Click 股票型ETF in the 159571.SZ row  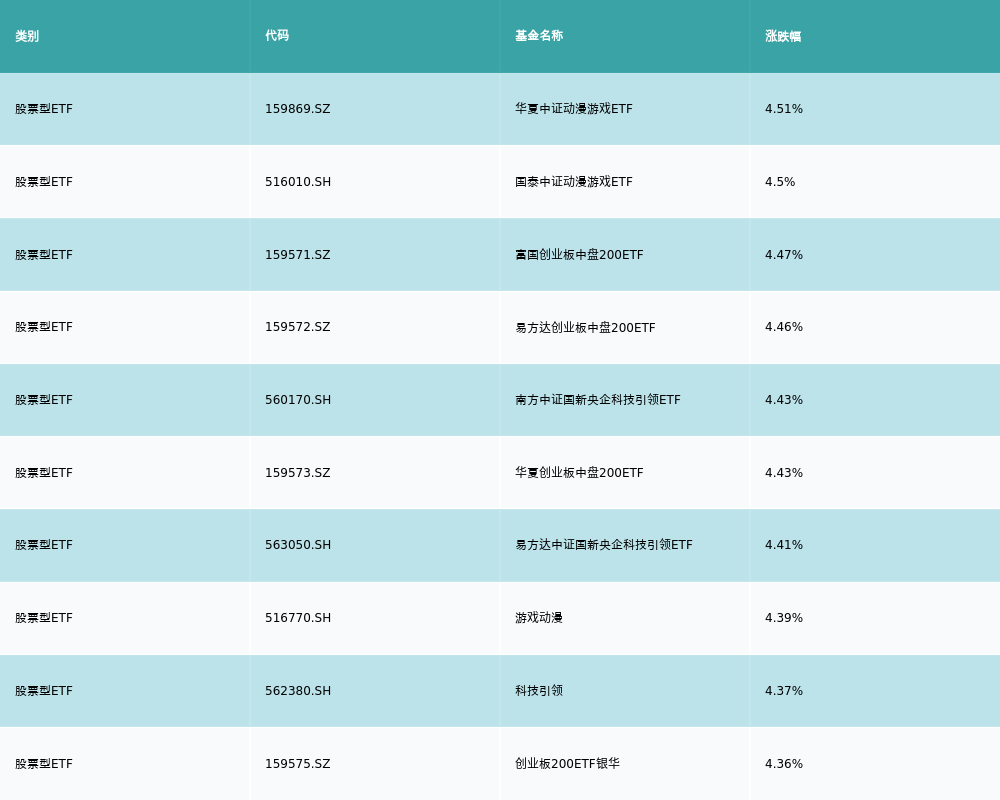tap(44, 255)
